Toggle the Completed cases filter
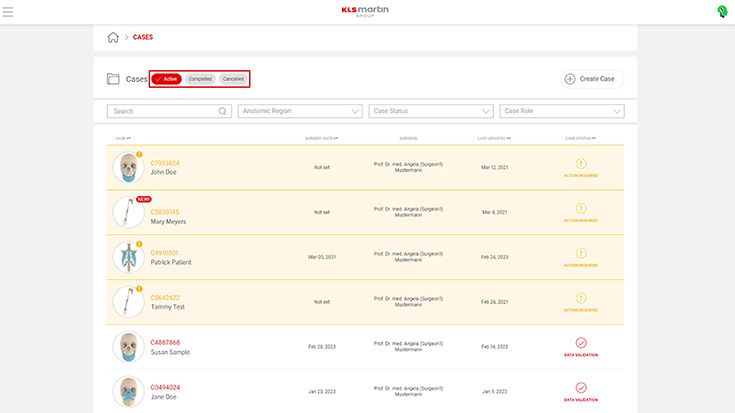The image size is (735, 413). pyautogui.click(x=200, y=79)
